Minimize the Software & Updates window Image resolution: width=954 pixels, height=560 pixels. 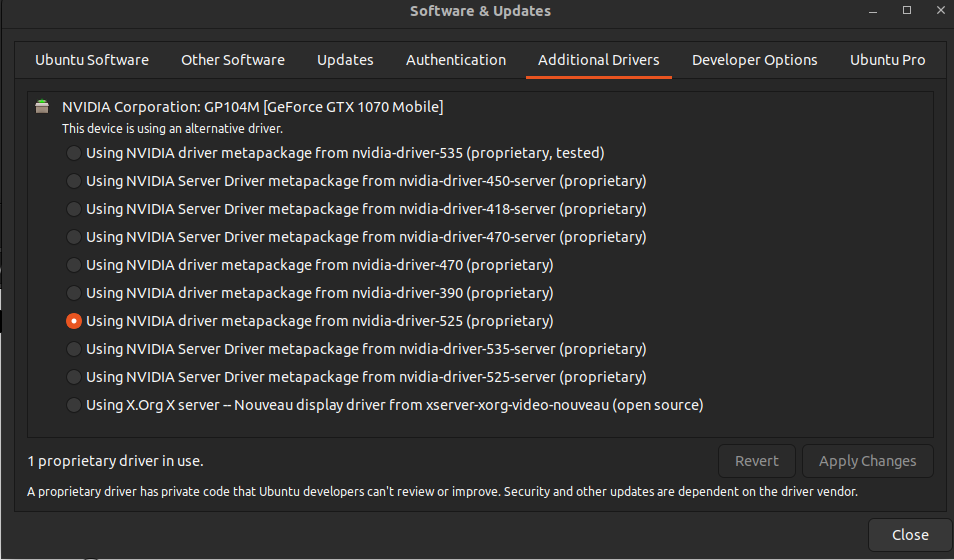[873, 11]
